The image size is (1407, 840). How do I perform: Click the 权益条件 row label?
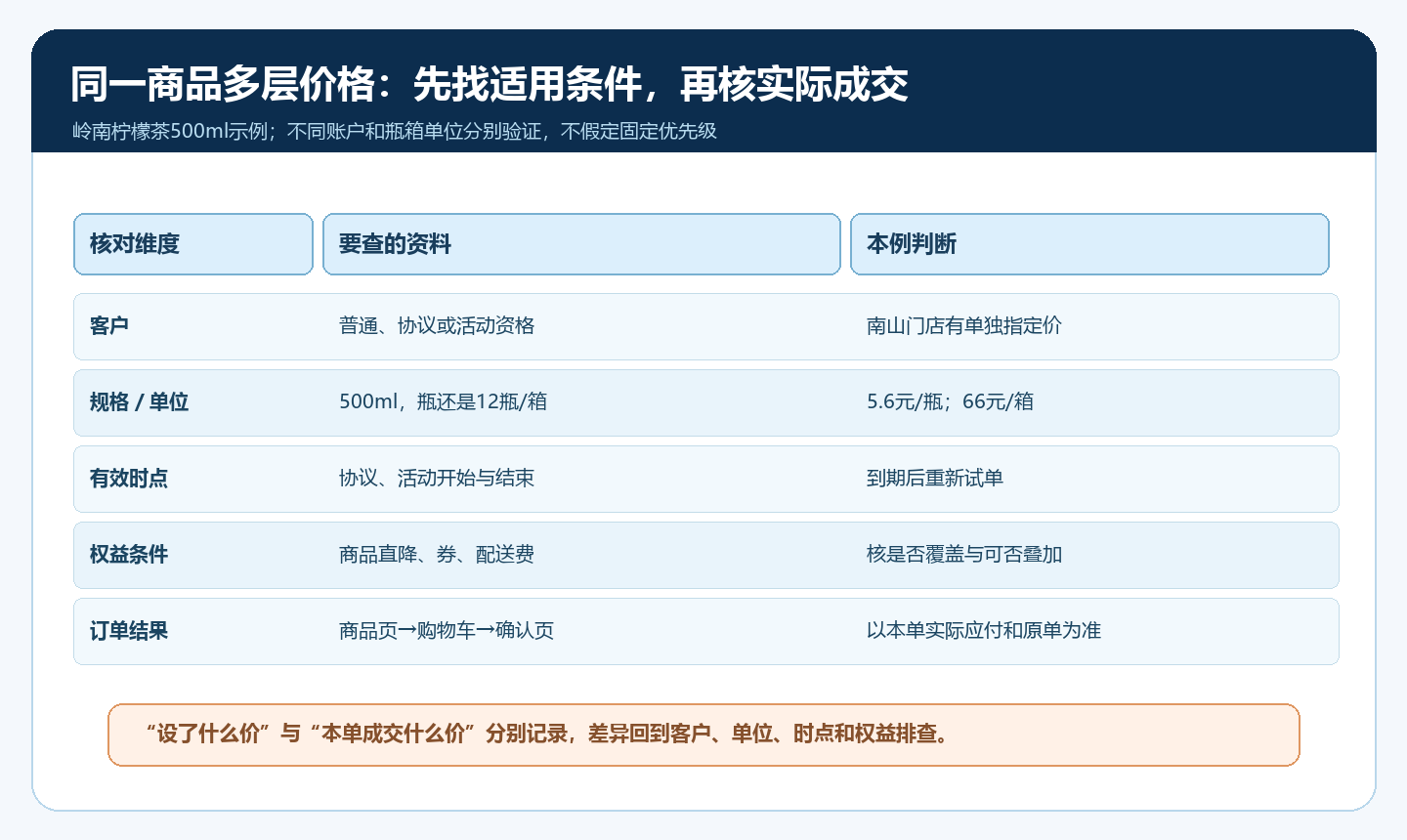[x=129, y=555]
